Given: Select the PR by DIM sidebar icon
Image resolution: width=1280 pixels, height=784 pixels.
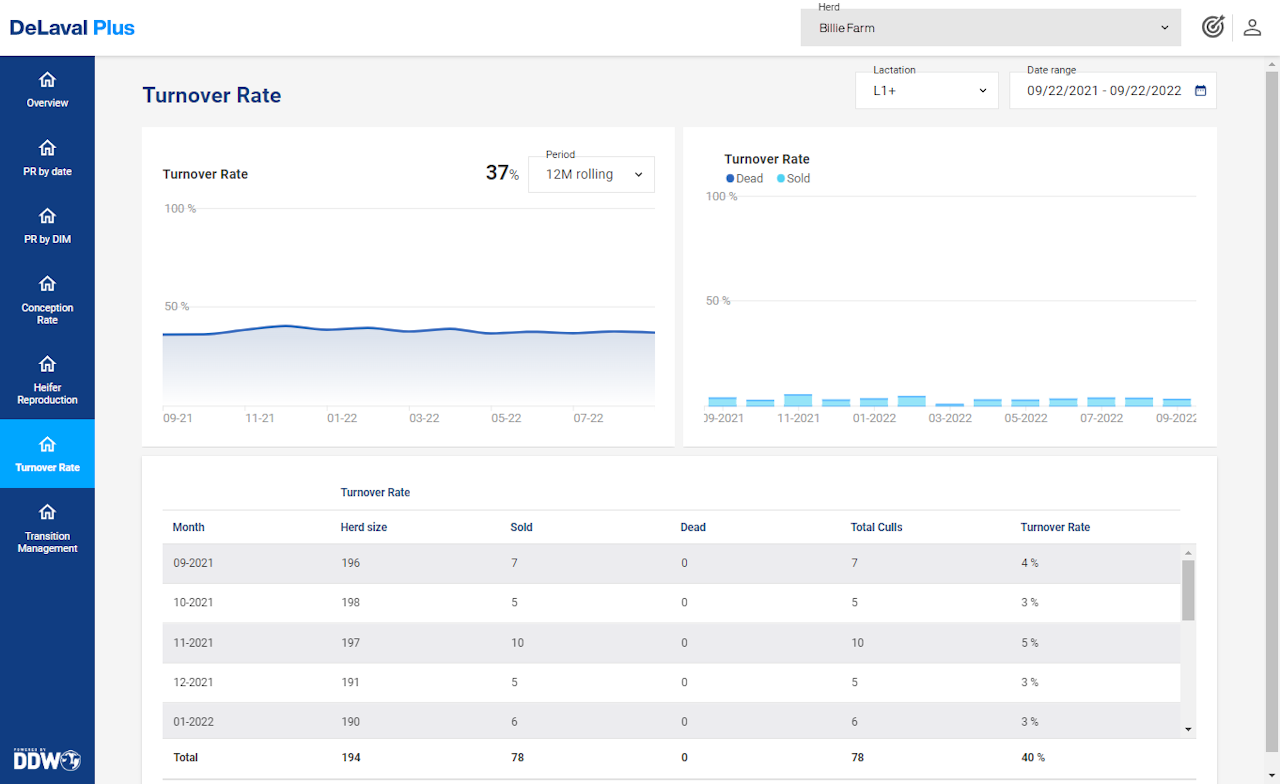Looking at the screenshot, I should (47, 217).
